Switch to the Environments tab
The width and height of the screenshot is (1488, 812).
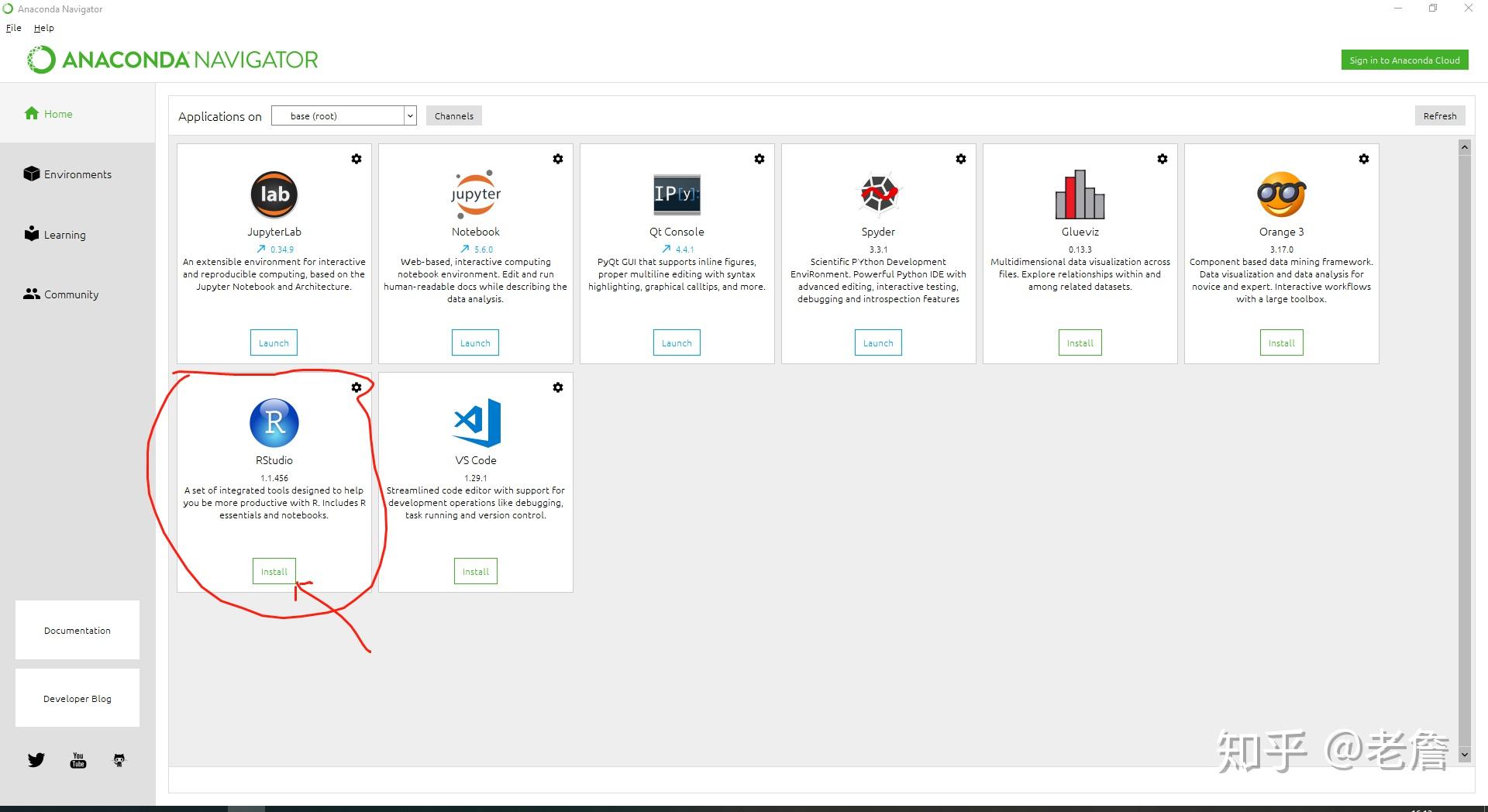(x=77, y=174)
